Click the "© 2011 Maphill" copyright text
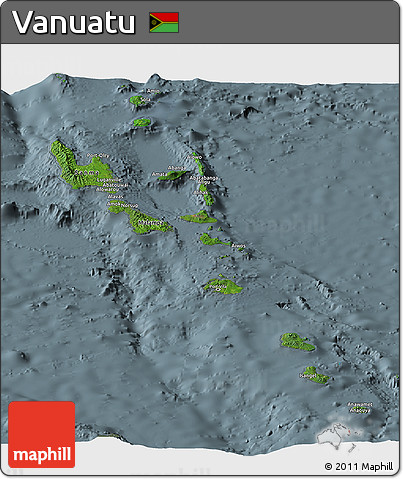Image resolution: width=403 pixels, height=479 pixels. pyautogui.click(x=359, y=467)
